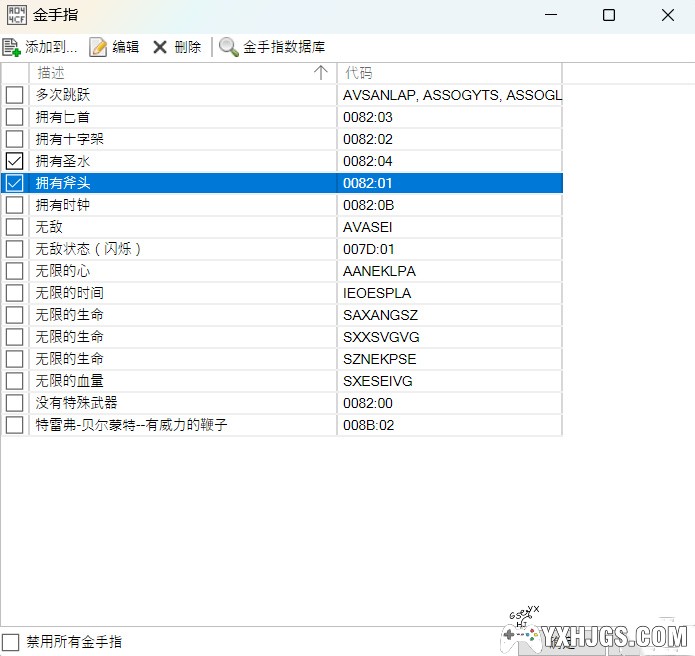The image size is (695, 656).
Task: Sort by the 代码 column header
Action: (450, 73)
